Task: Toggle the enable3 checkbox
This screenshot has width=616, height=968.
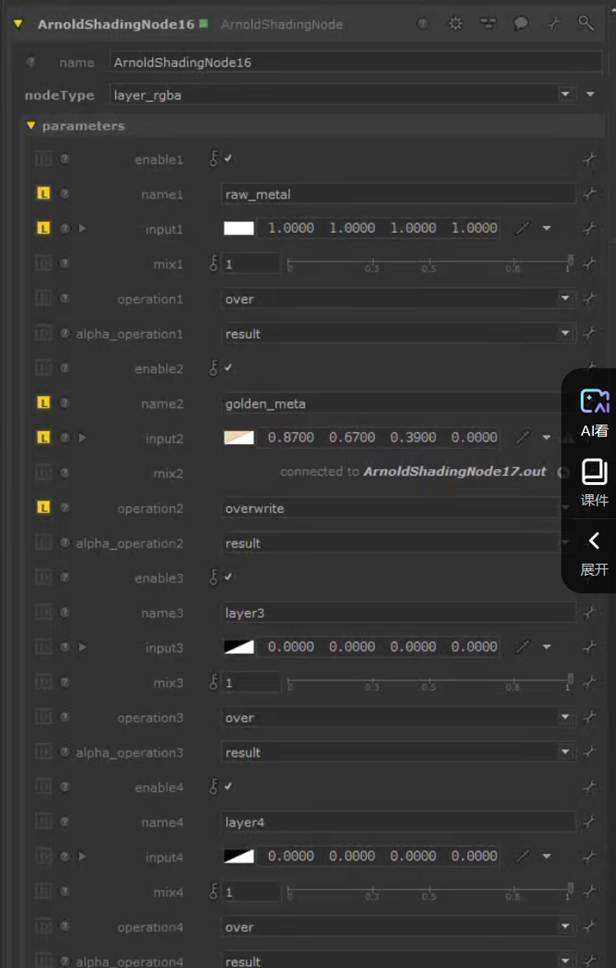Action: point(228,577)
